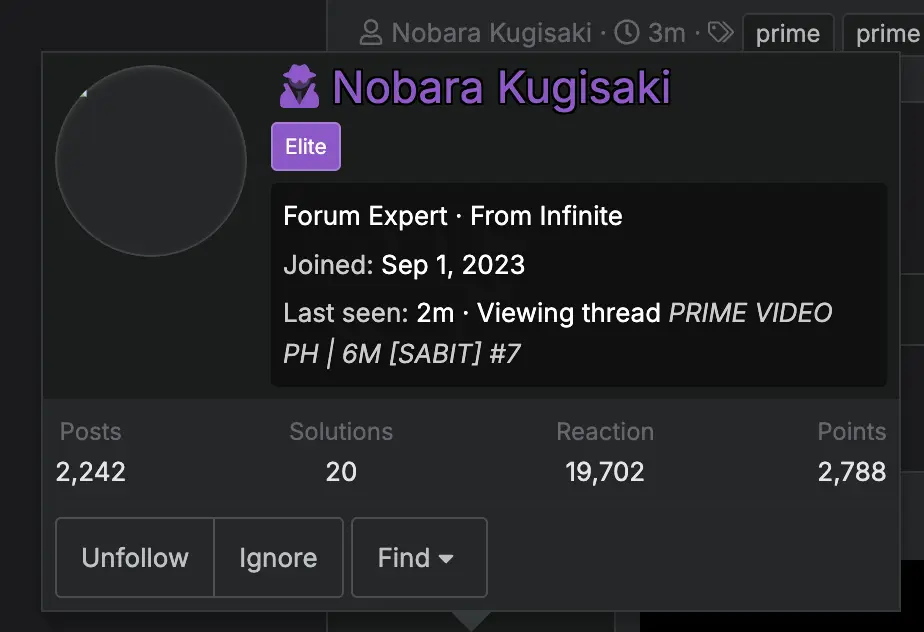924x632 pixels.
Task: Click the tags icon in thread header
Action: click(x=720, y=32)
